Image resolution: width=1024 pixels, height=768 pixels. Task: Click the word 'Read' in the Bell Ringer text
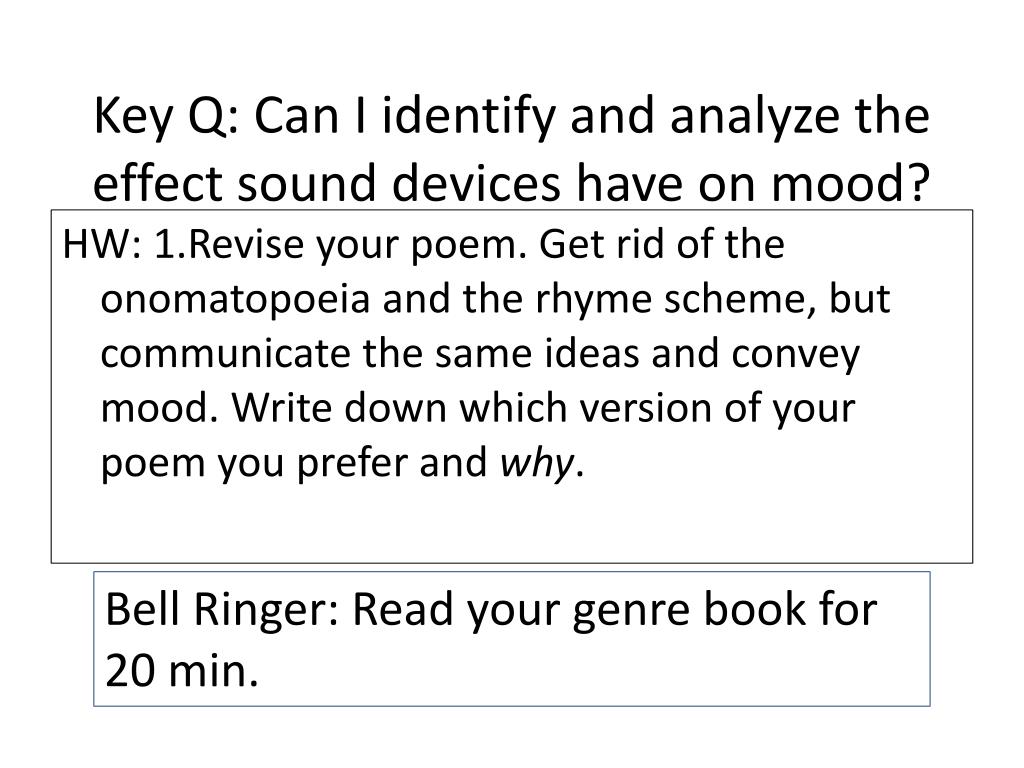(403, 609)
